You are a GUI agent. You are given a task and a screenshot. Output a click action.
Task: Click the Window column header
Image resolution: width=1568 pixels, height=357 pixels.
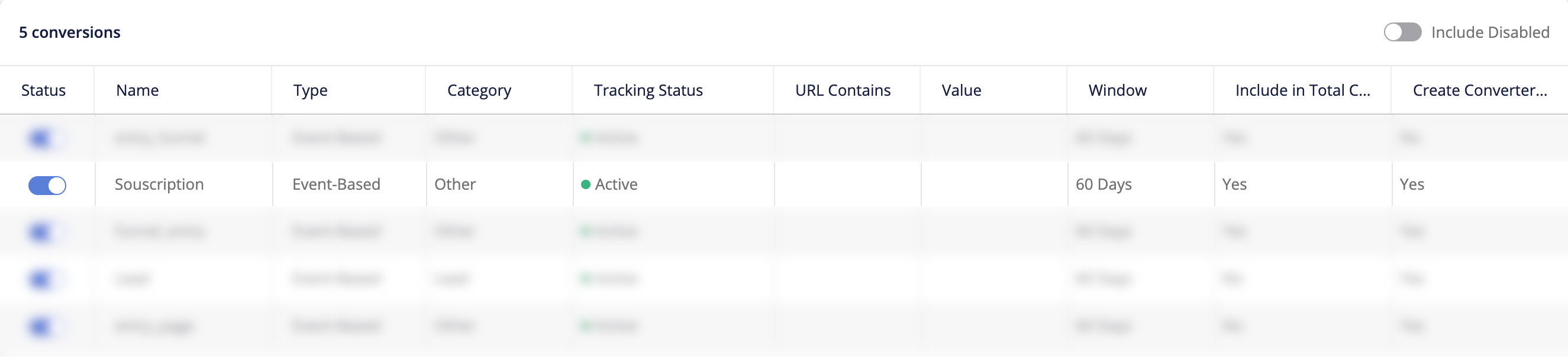click(x=1118, y=90)
